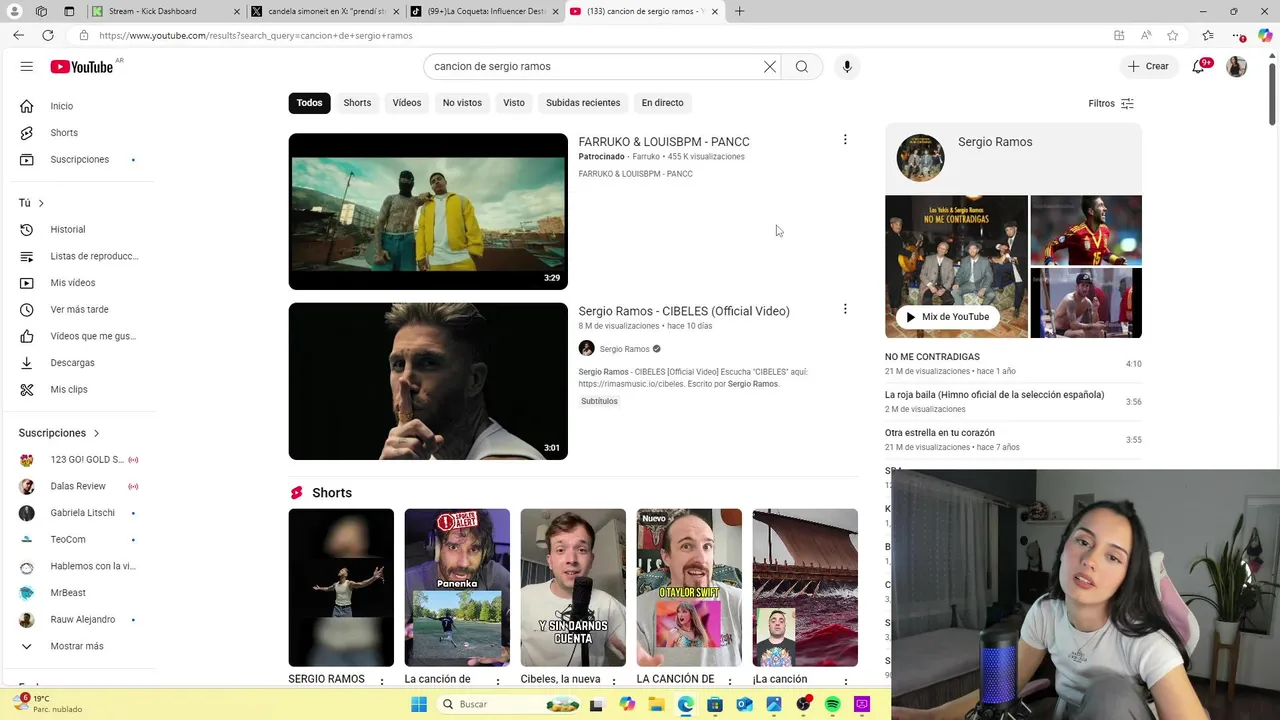Open options menu for Sergio Ramos CIBELES video
Image resolution: width=1280 pixels, height=720 pixels.
pyautogui.click(x=845, y=309)
